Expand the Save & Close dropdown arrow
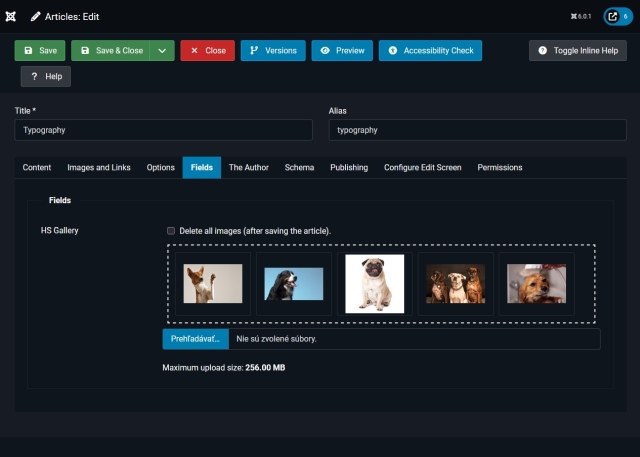Image resolution: width=640 pixels, height=457 pixels. (162, 50)
